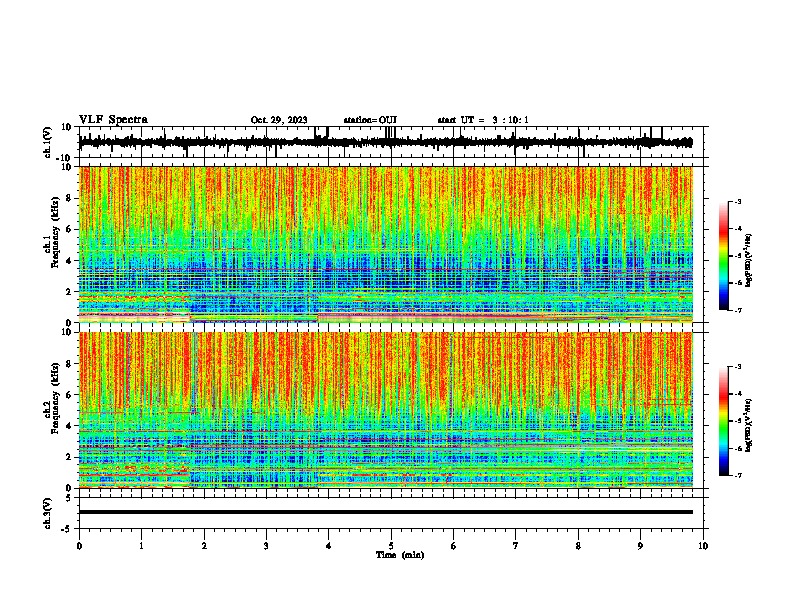Viewport: 792px width, 612px height.
Task: Click time axis tick label "3"
Action: [266, 546]
